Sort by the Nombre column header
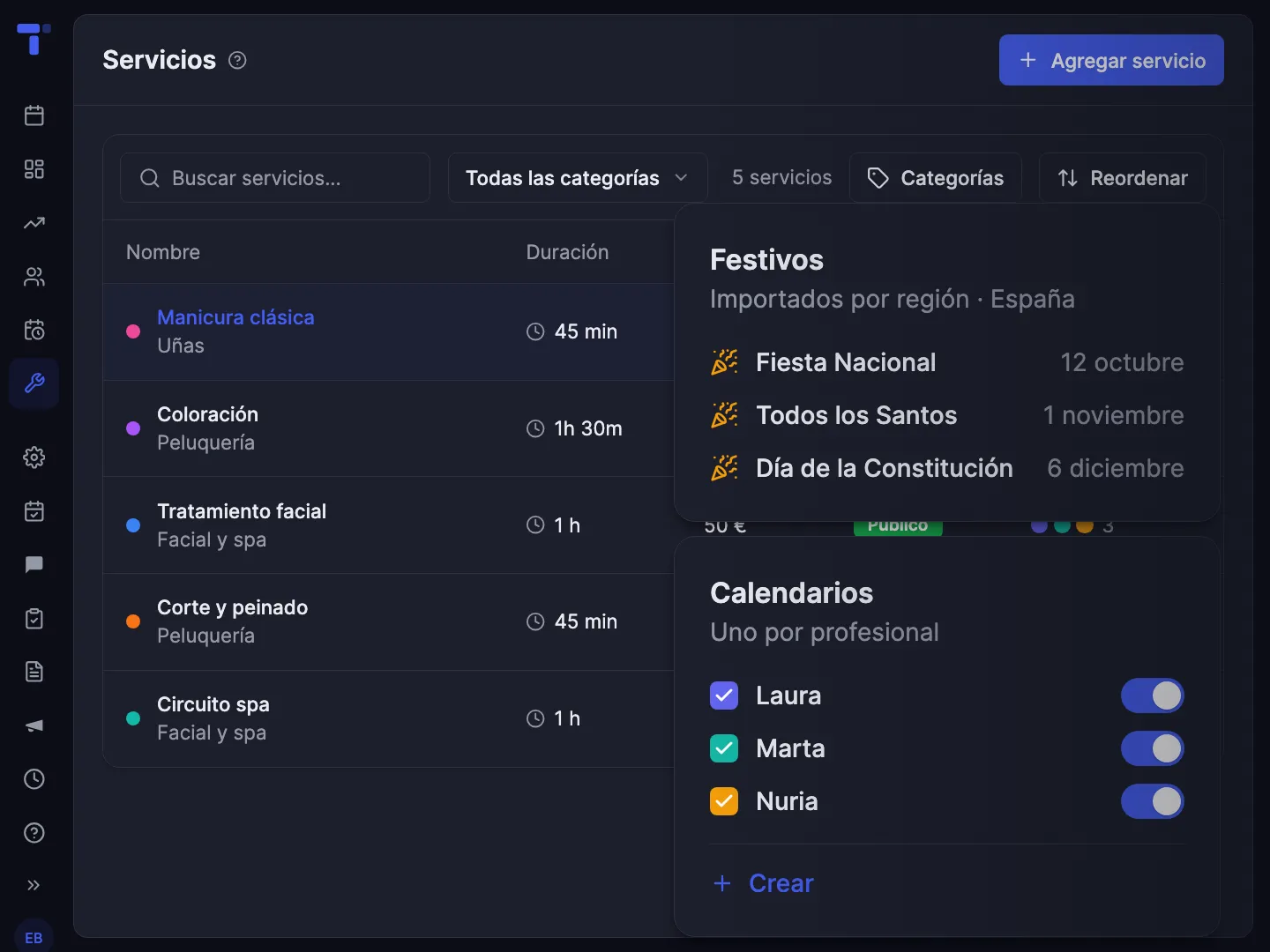Viewport: 1270px width, 952px height. coord(163,252)
